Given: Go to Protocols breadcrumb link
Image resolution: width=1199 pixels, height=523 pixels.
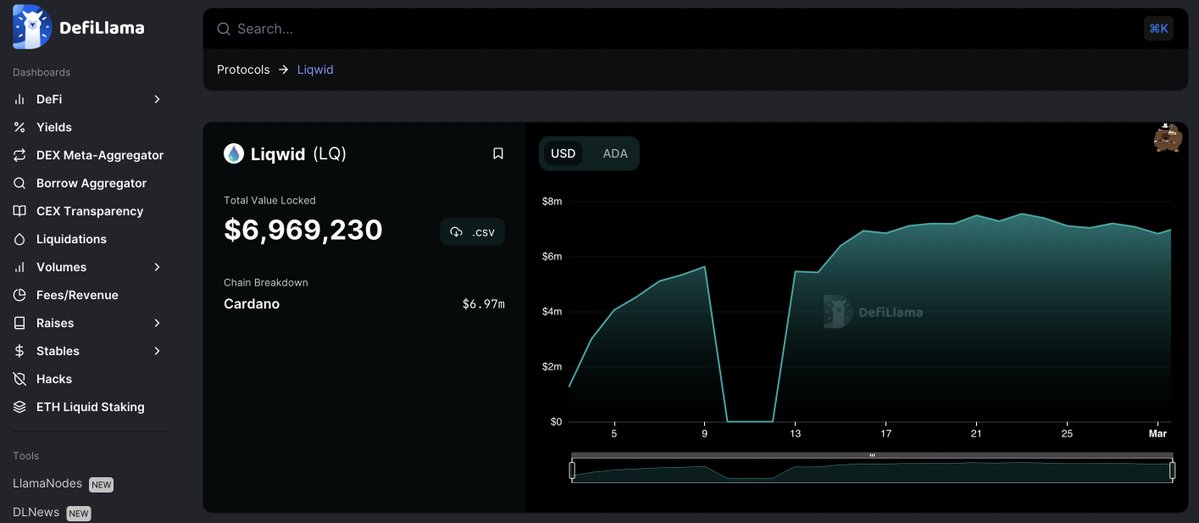Looking at the screenshot, I should pos(243,70).
